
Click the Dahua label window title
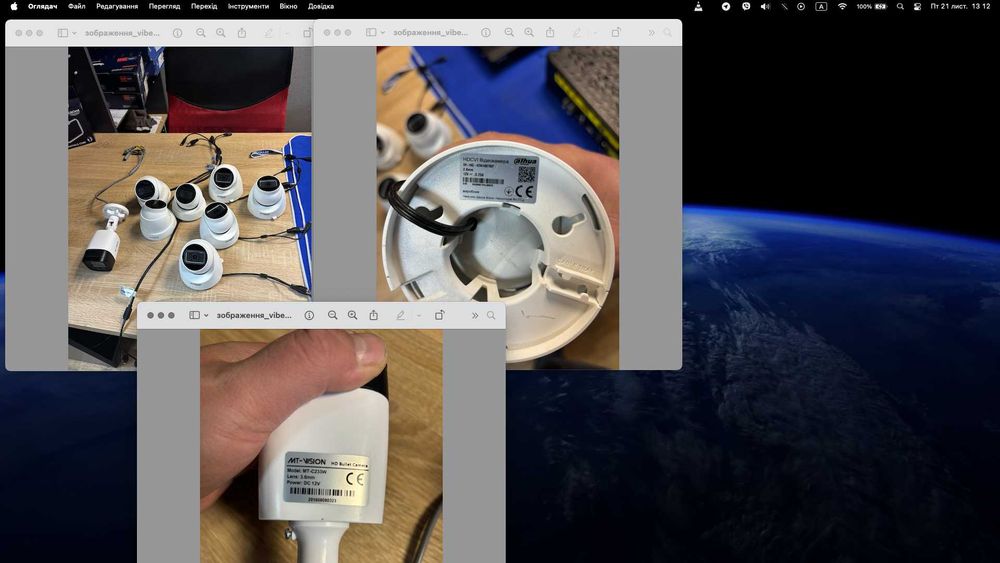pos(430,32)
